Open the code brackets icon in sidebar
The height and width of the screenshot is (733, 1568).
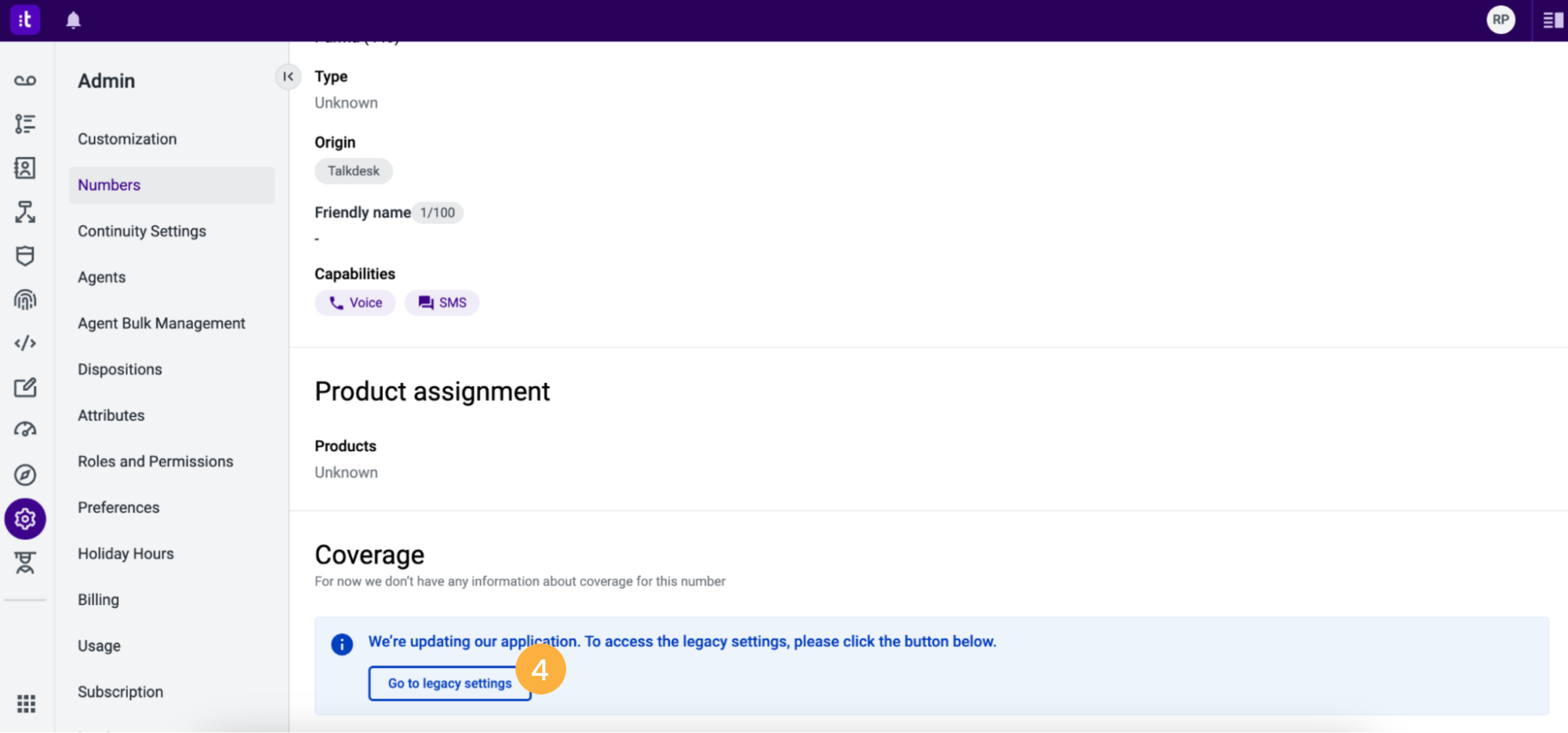pos(25,343)
